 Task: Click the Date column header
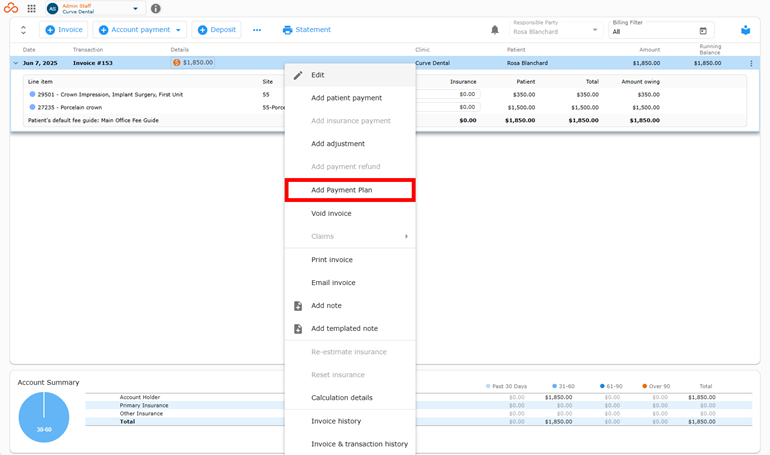click(29, 50)
